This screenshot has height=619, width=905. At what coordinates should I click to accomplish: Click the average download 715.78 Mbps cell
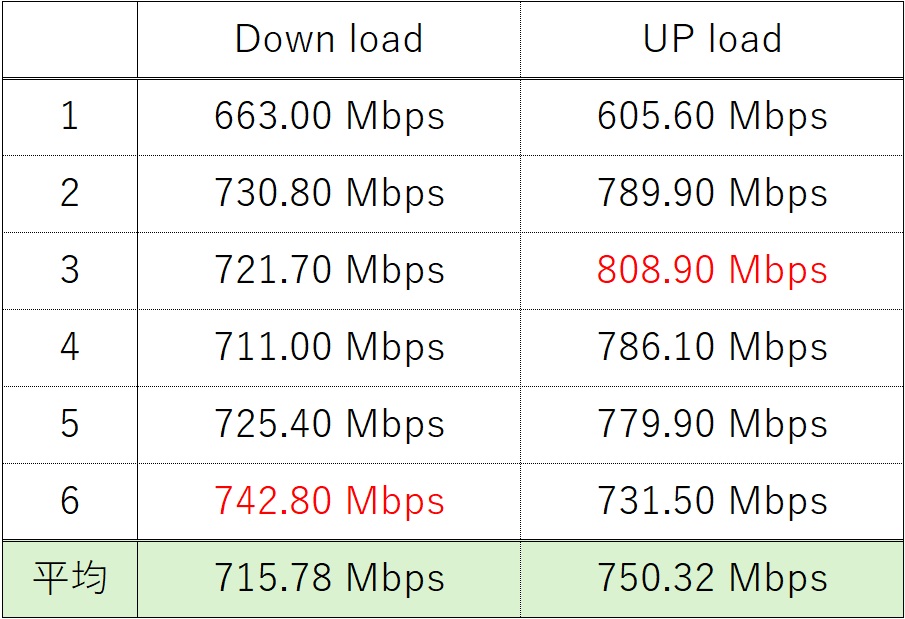coord(329,578)
